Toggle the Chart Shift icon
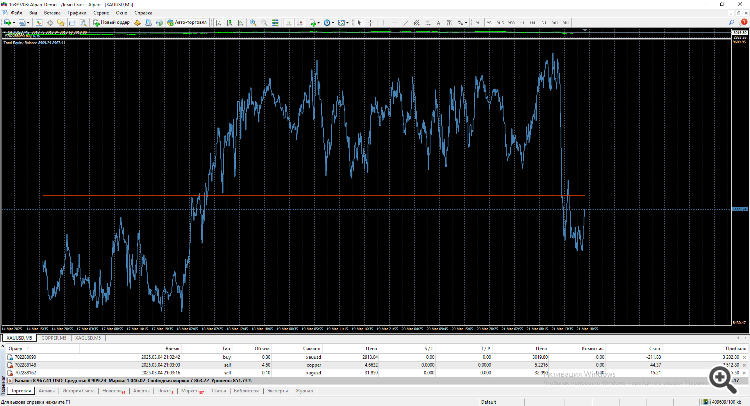The image size is (750, 406). (299, 22)
